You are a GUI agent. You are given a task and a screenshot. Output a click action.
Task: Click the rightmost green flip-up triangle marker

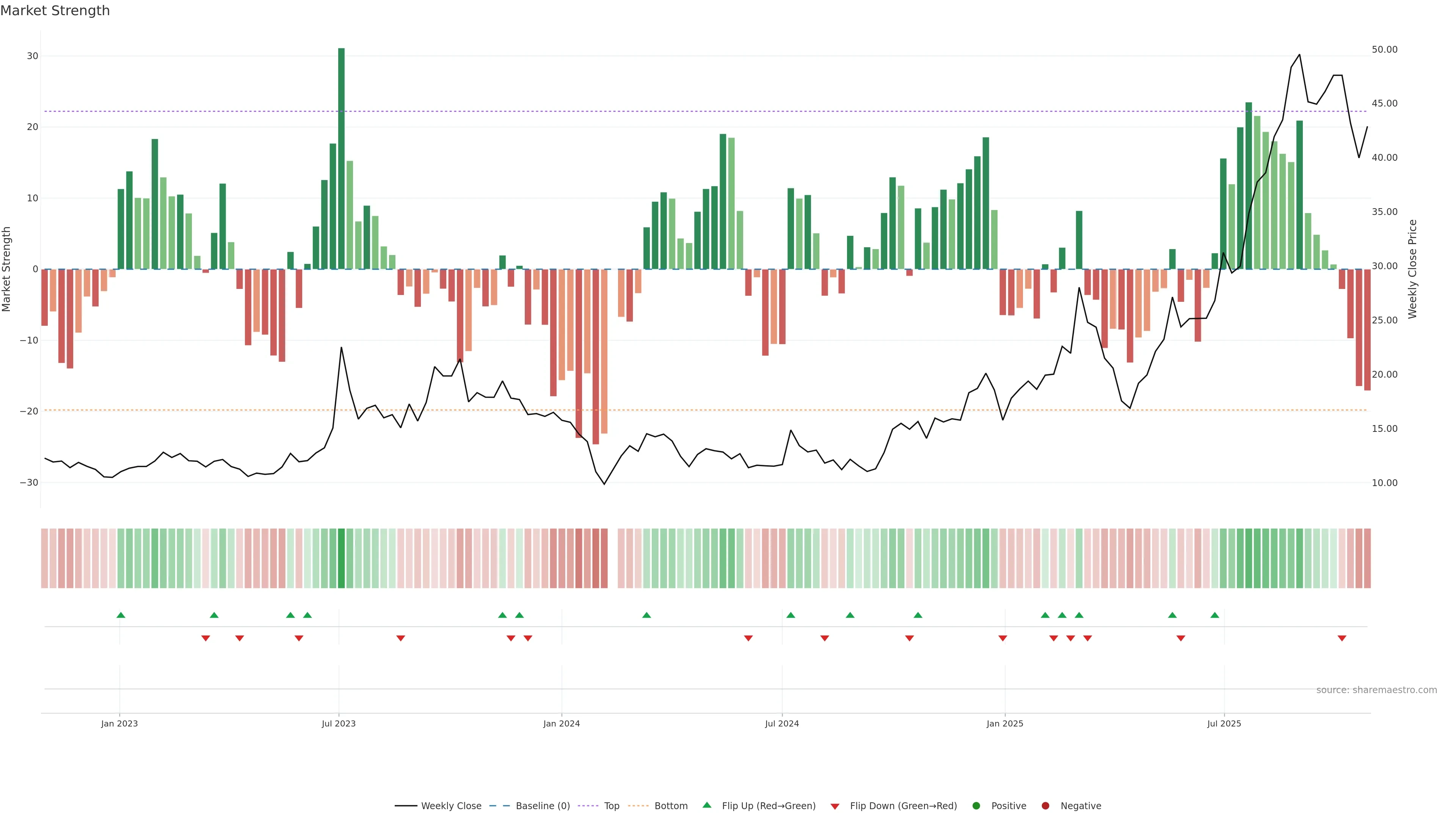point(1214,615)
